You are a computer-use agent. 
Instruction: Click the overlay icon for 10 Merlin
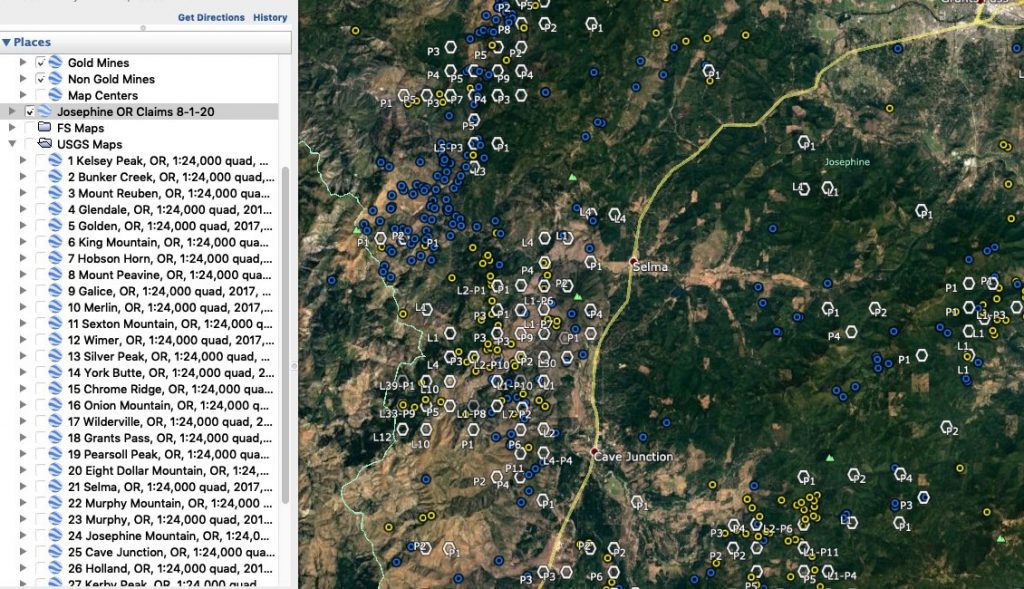click(56, 308)
